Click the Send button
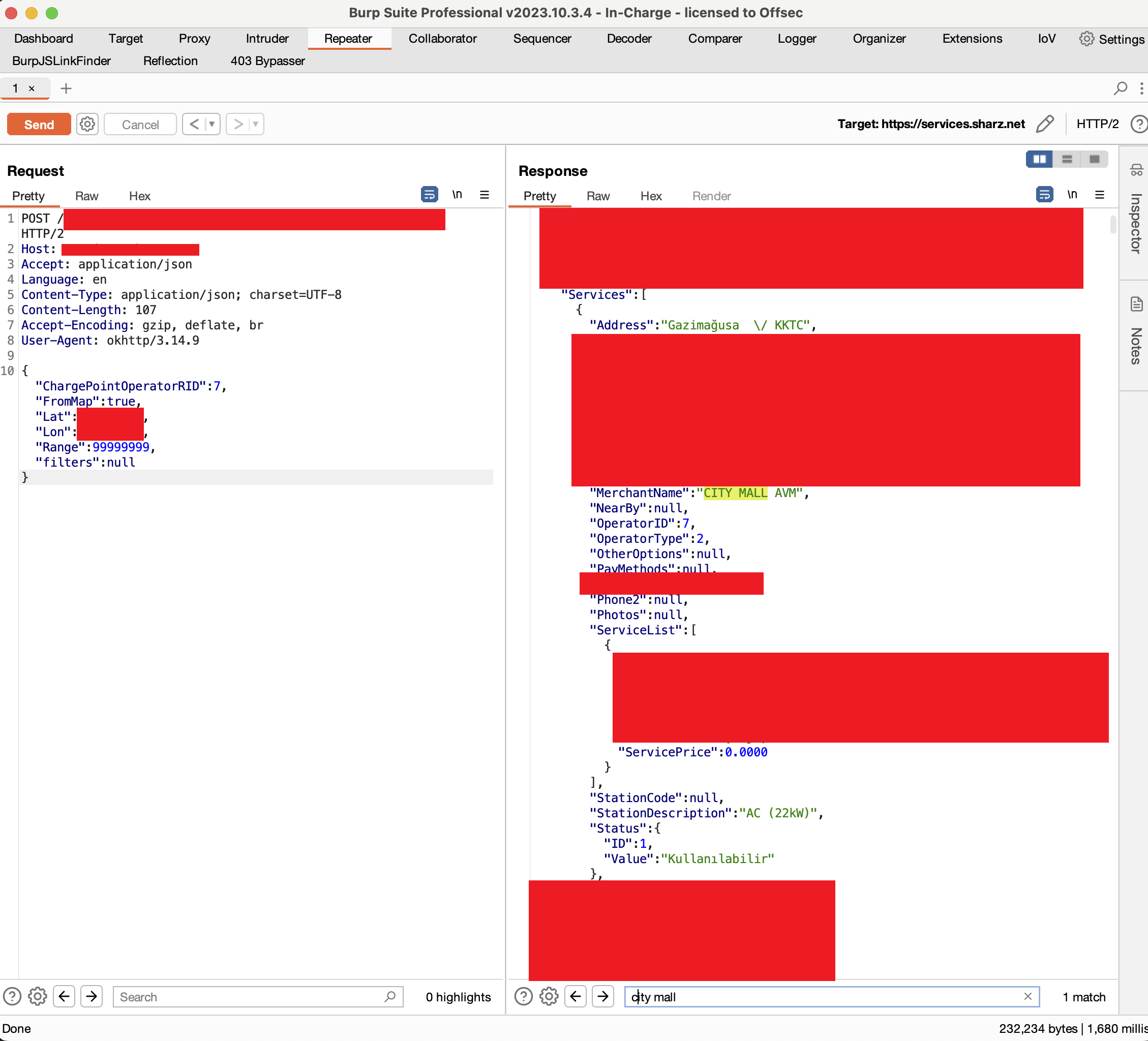Screen dimensions: 1148x1041 coord(39,124)
